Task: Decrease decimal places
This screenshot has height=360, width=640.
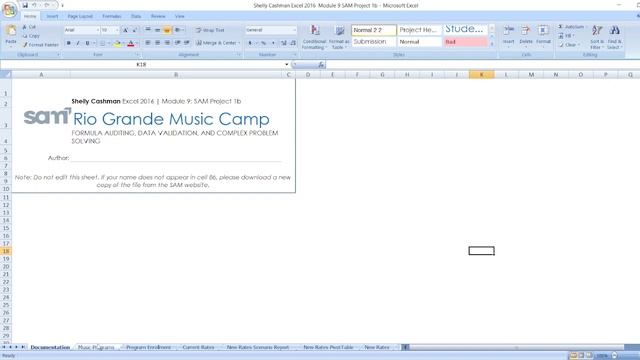Action: pyautogui.click(x=293, y=43)
